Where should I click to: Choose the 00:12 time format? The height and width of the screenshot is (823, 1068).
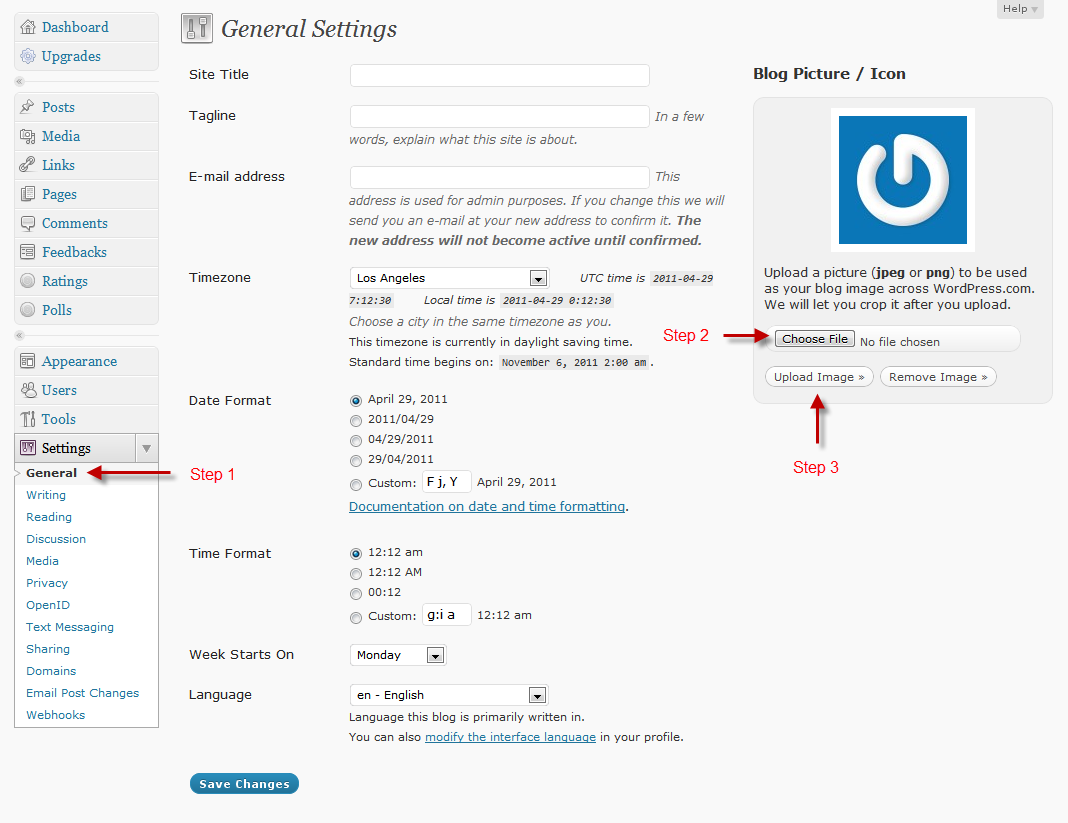pyautogui.click(x=356, y=592)
